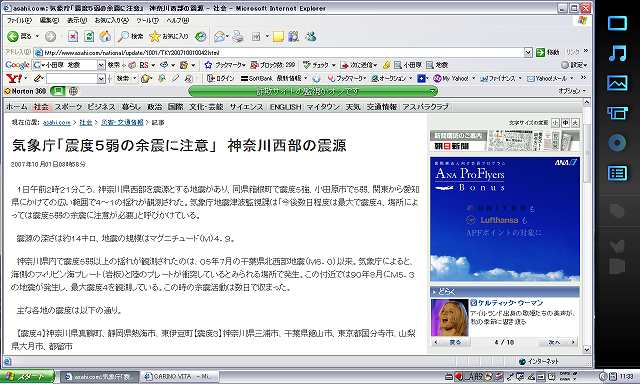Go to the Home page icon
This screenshot has height=384, width=640.
click(105, 36)
